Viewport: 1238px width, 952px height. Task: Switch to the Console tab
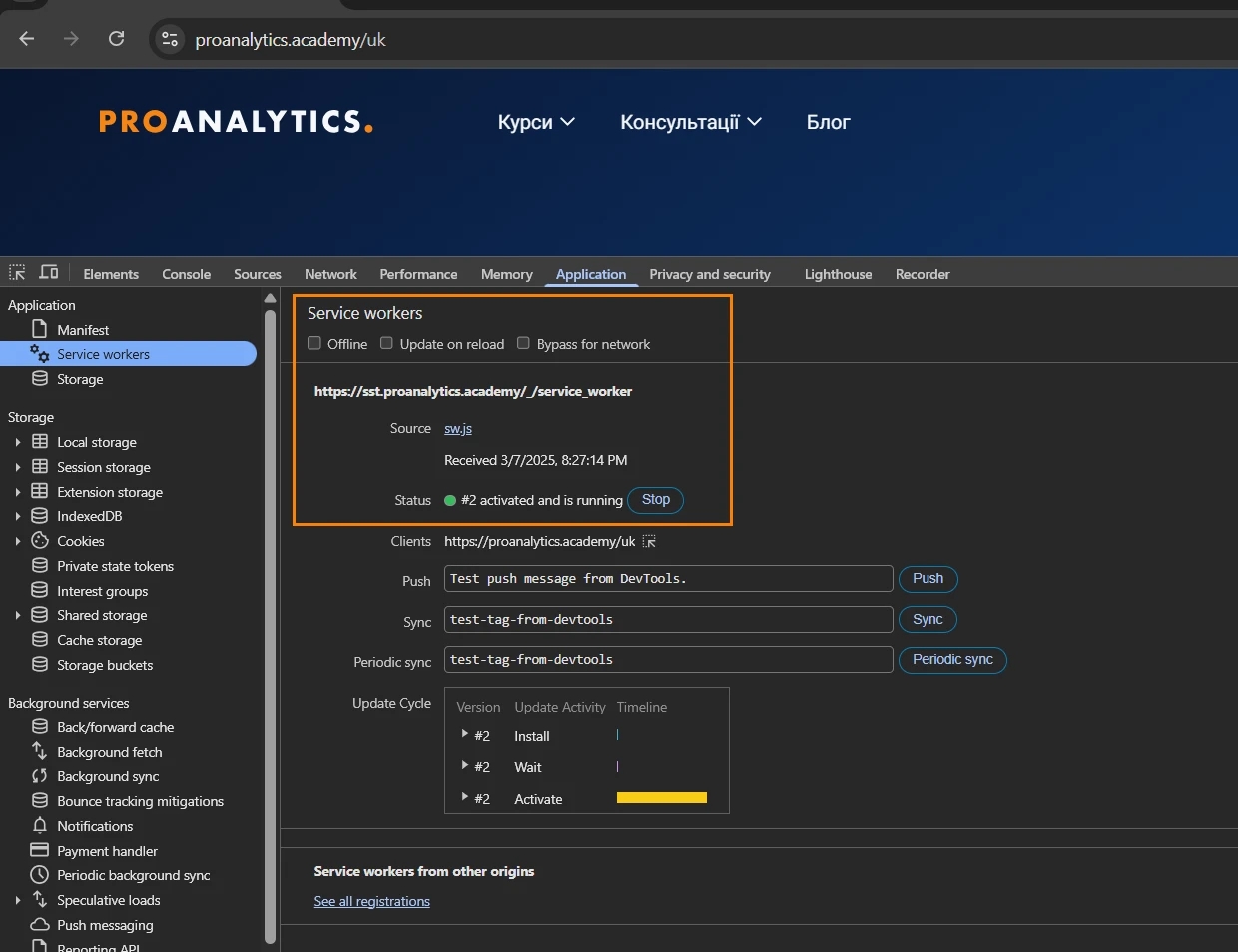tap(187, 274)
